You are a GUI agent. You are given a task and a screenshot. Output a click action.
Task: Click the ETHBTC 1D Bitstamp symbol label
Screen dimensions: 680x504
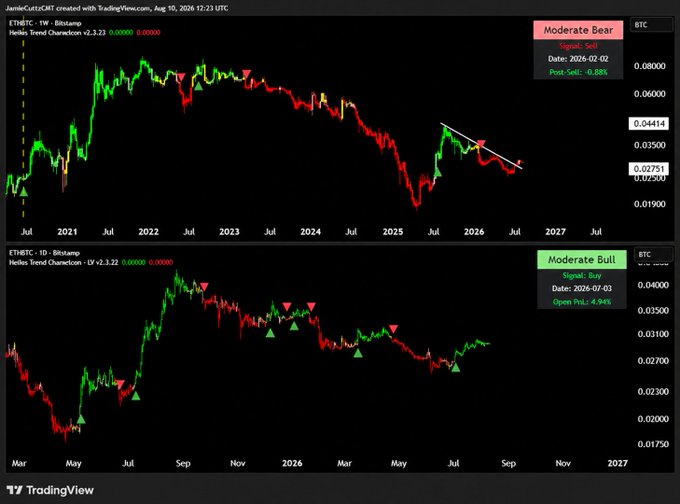[44, 253]
